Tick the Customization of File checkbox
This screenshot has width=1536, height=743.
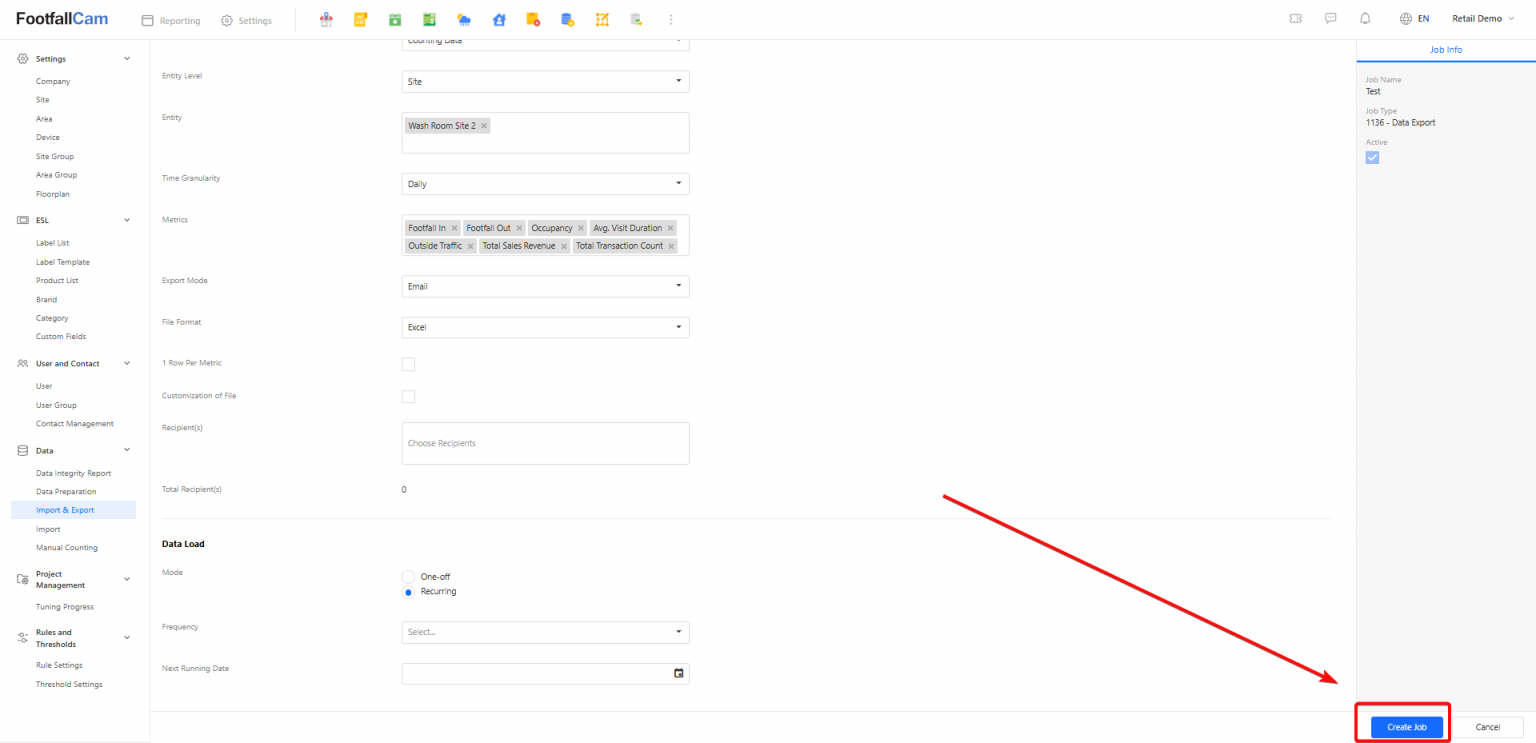coord(408,397)
